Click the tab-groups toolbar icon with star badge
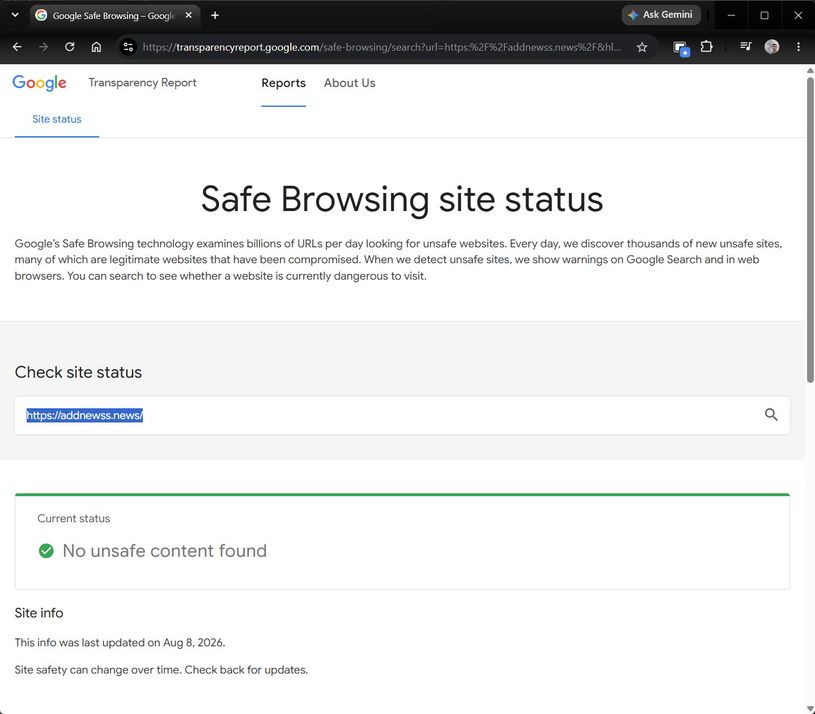The height and width of the screenshot is (714, 815). click(680, 48)
